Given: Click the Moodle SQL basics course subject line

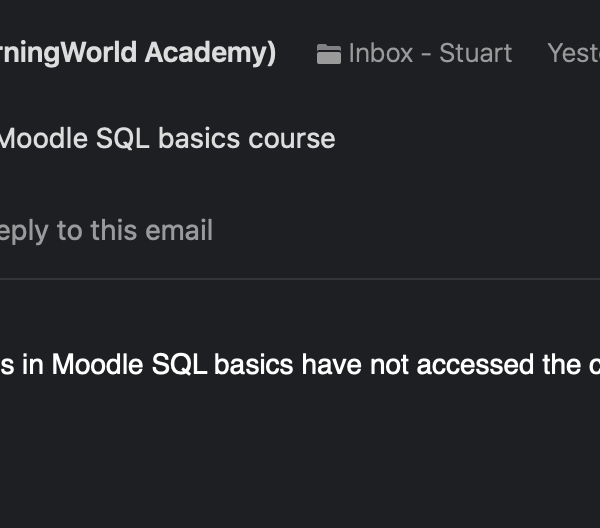Looking at the screenshot, I should [166, 138].
